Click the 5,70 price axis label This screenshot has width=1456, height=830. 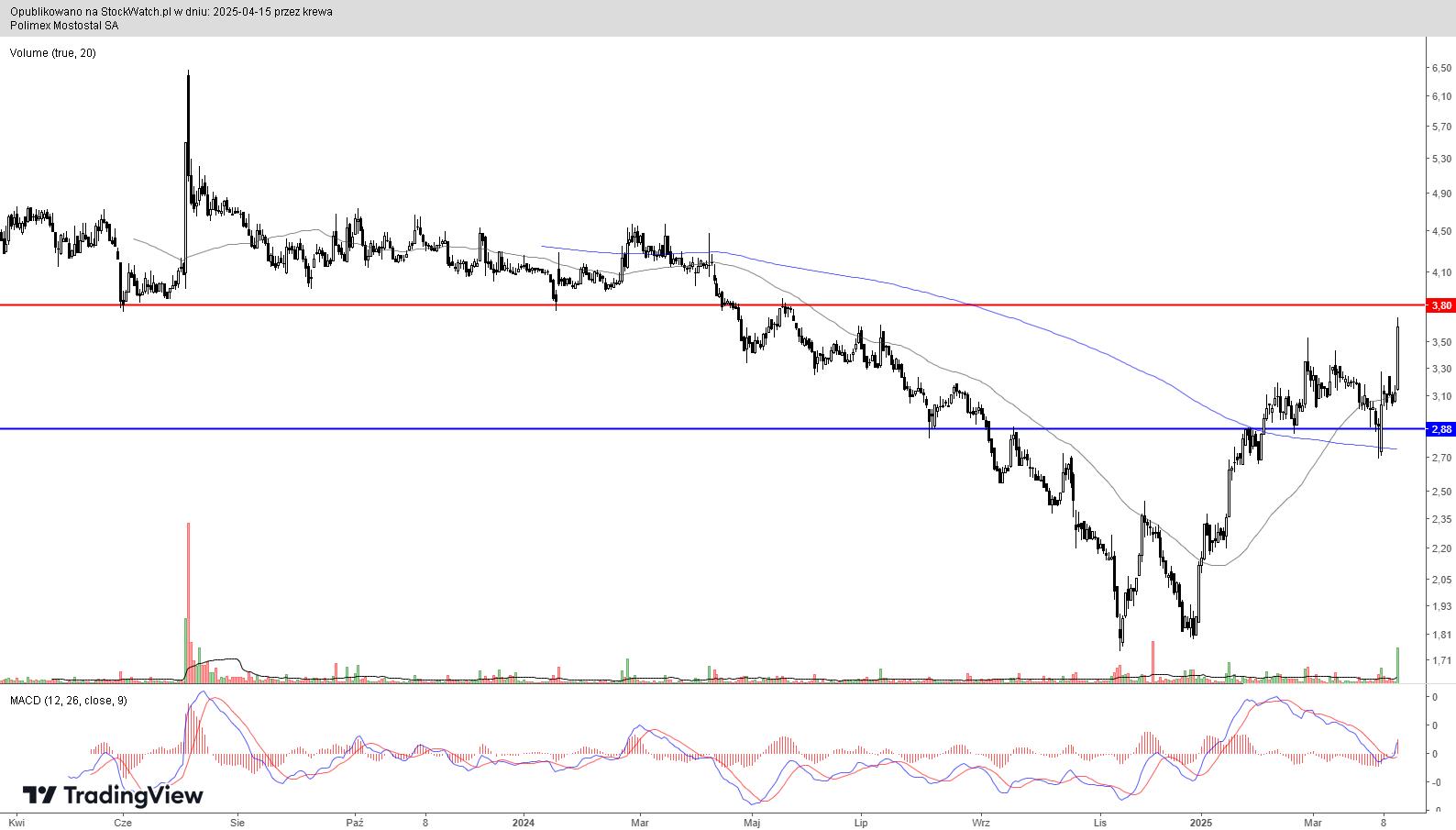(x=1441, y=127)
